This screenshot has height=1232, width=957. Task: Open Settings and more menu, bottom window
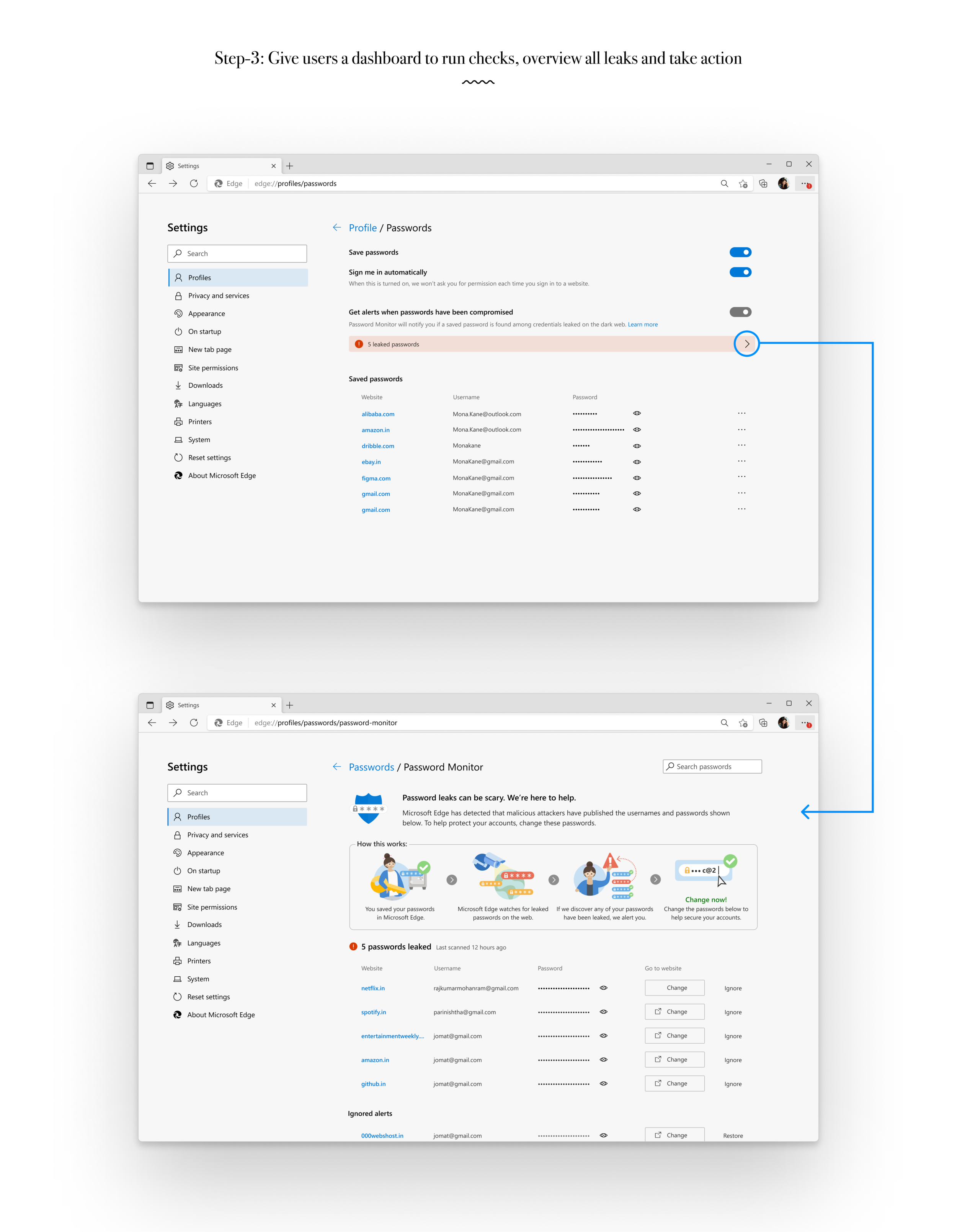[x=805, y=723]
